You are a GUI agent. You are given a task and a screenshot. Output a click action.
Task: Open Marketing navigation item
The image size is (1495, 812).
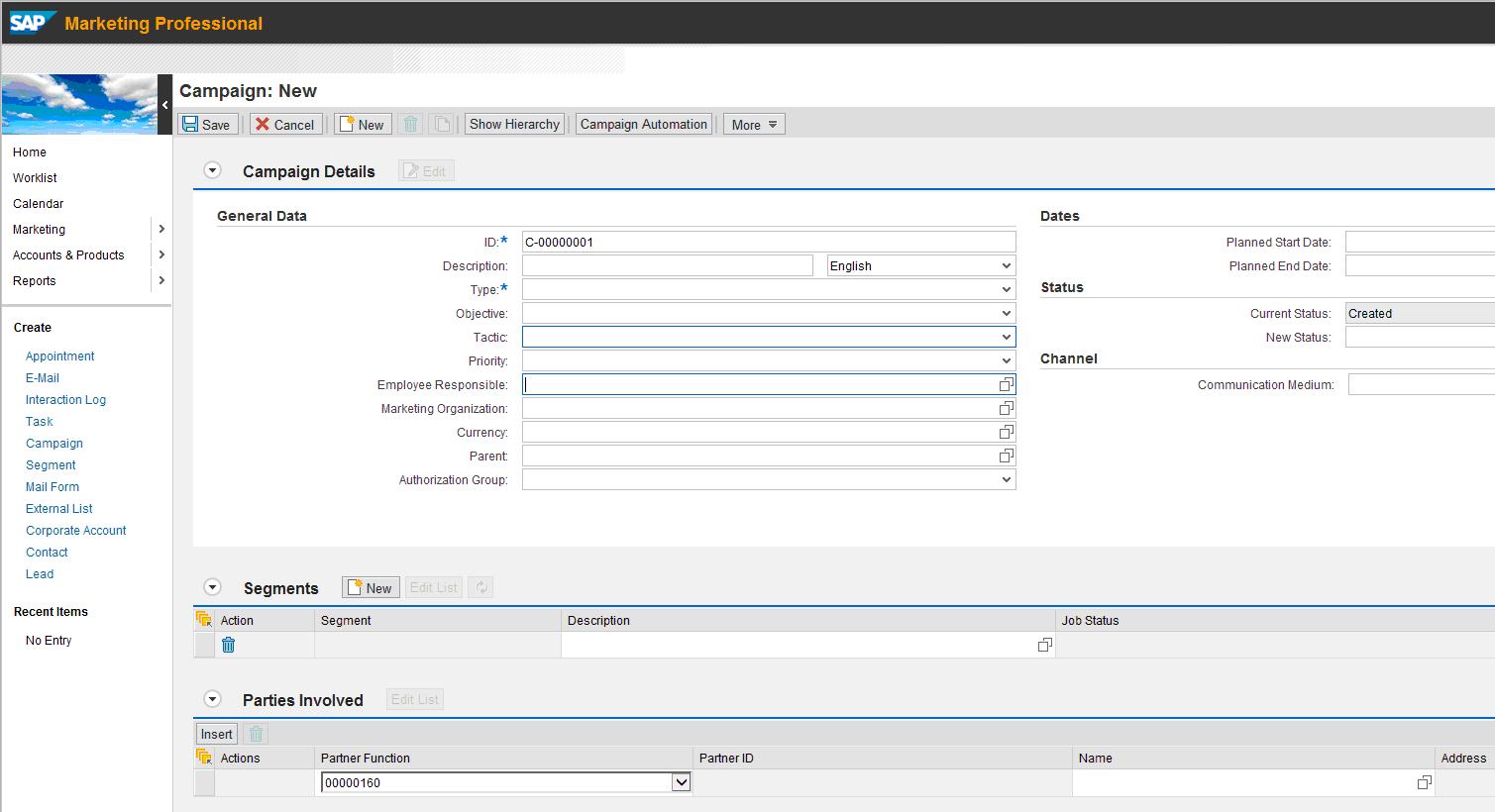tap(39, 229)
